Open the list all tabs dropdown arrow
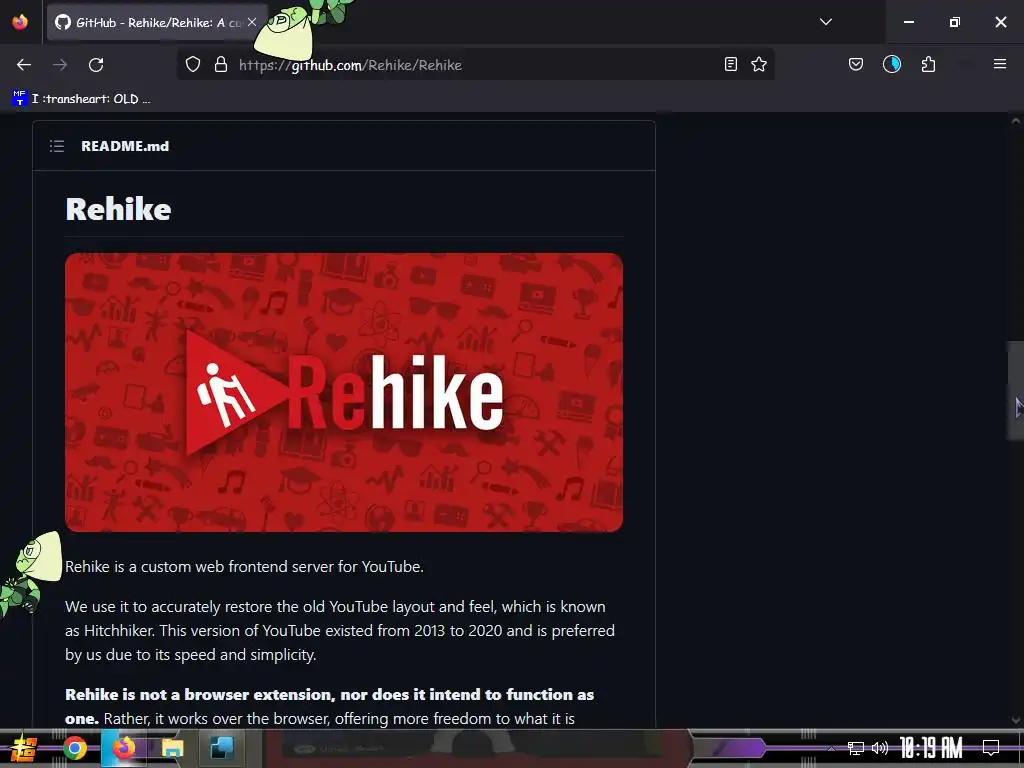Screen dimensions: 1024x768 [x=826, y=22]
